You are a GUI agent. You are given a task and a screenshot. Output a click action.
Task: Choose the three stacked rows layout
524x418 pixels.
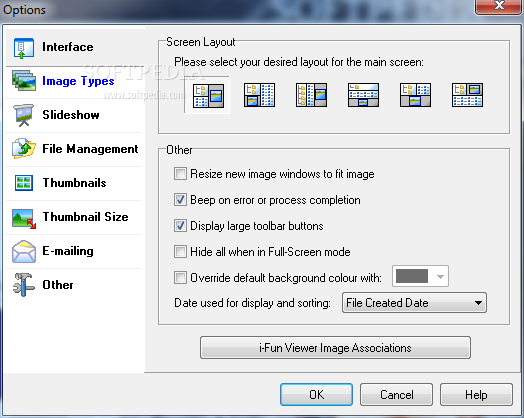(363, 95)
